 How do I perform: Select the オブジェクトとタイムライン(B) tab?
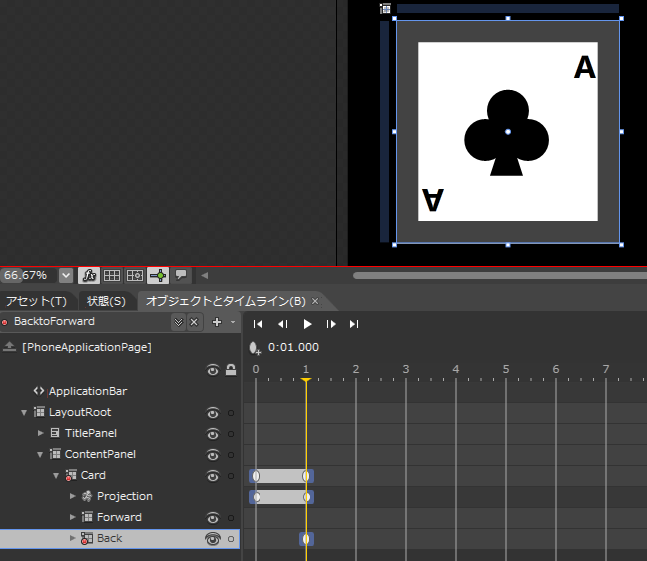225,301
